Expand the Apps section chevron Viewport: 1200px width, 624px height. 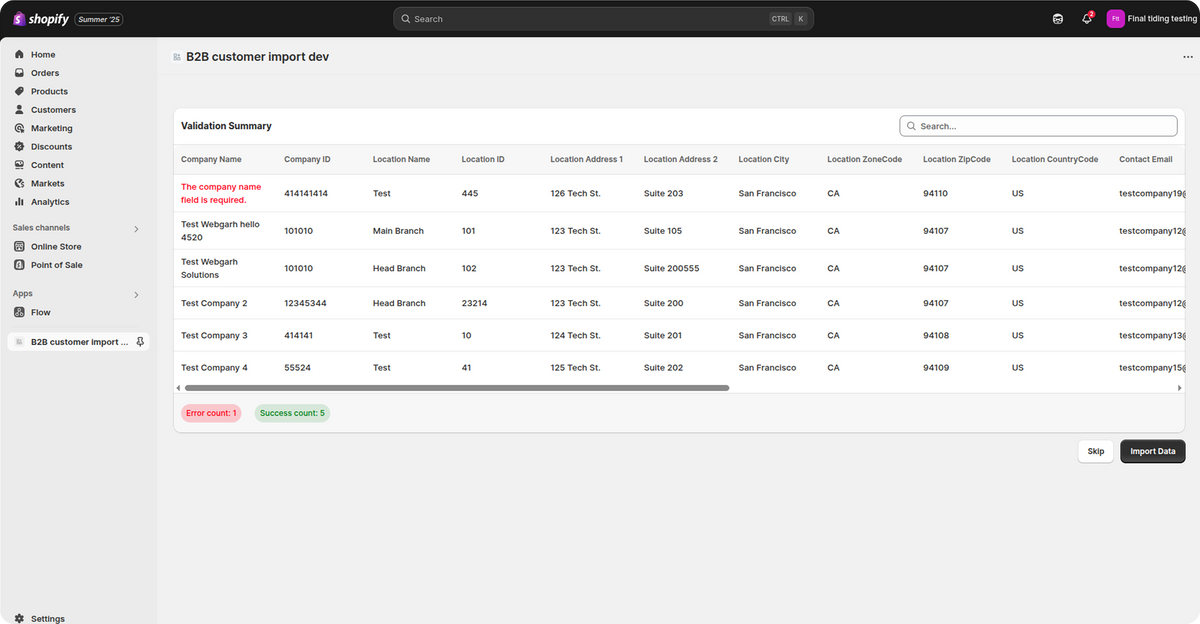(x=136, y=295)
